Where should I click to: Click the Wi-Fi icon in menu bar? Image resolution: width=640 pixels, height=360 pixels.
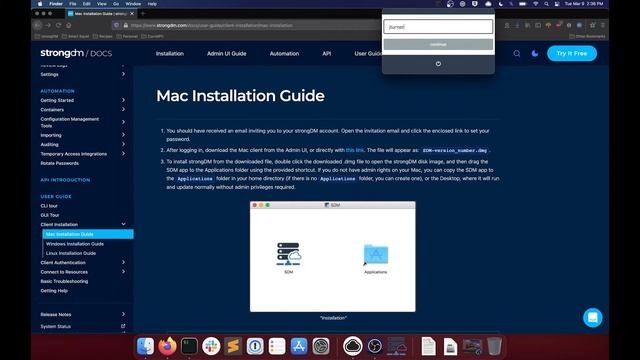pos(535,4)
